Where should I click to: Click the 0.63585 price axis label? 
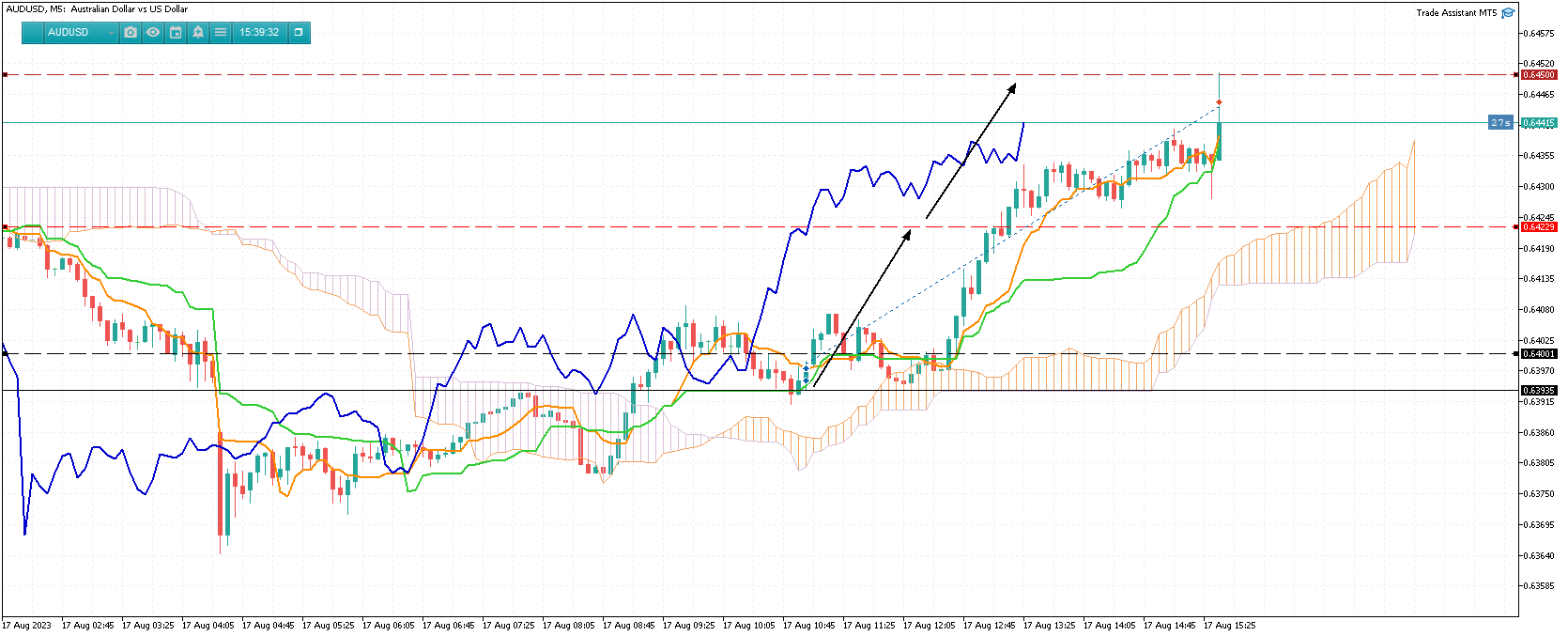point(1540,586)
